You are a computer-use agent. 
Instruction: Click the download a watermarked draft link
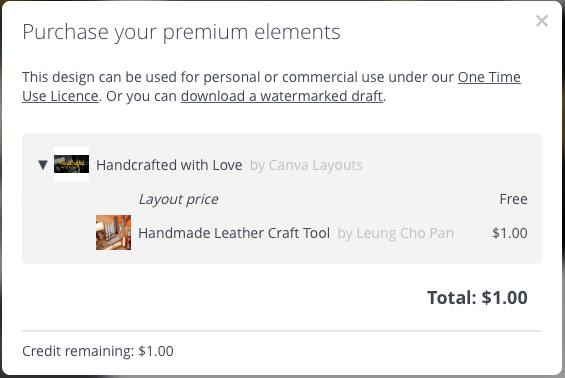click(281, 96)
